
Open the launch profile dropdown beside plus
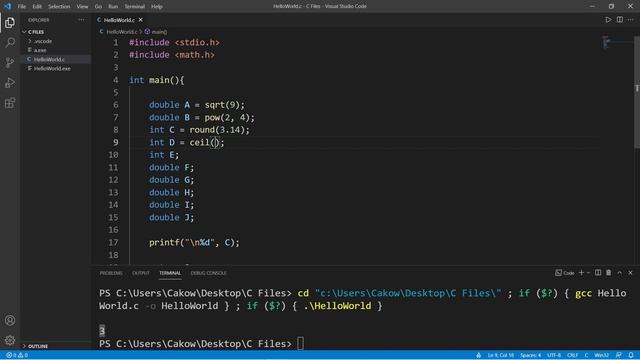pyautogui.click(x=588, y=273)
